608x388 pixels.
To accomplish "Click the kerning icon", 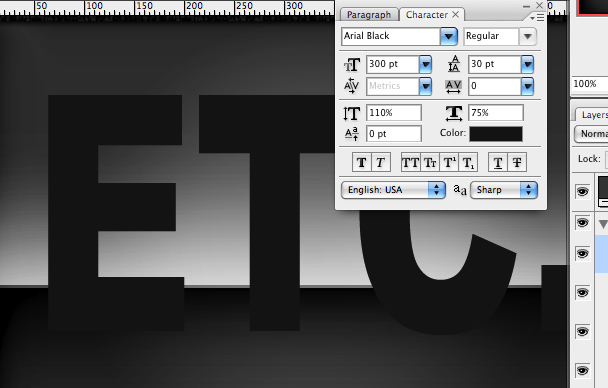I will [351, 86].
